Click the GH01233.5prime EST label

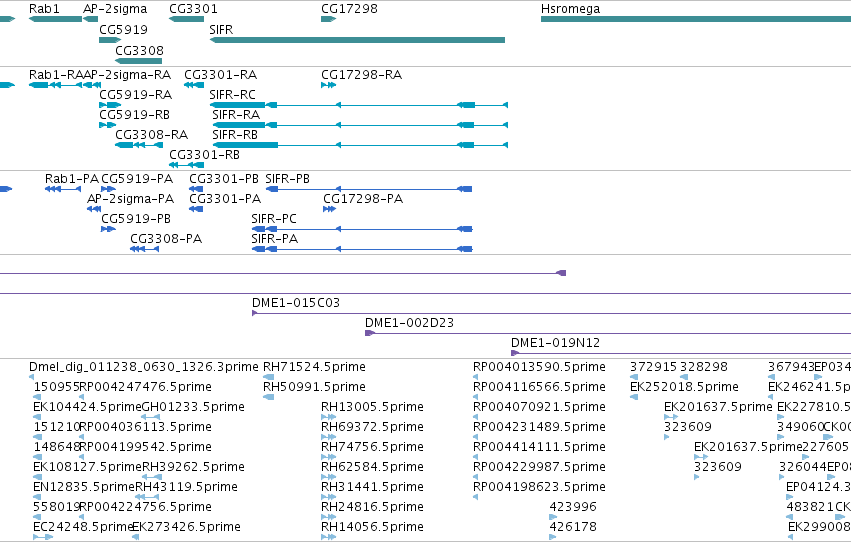pyautogui.click(x=193, y=407)
